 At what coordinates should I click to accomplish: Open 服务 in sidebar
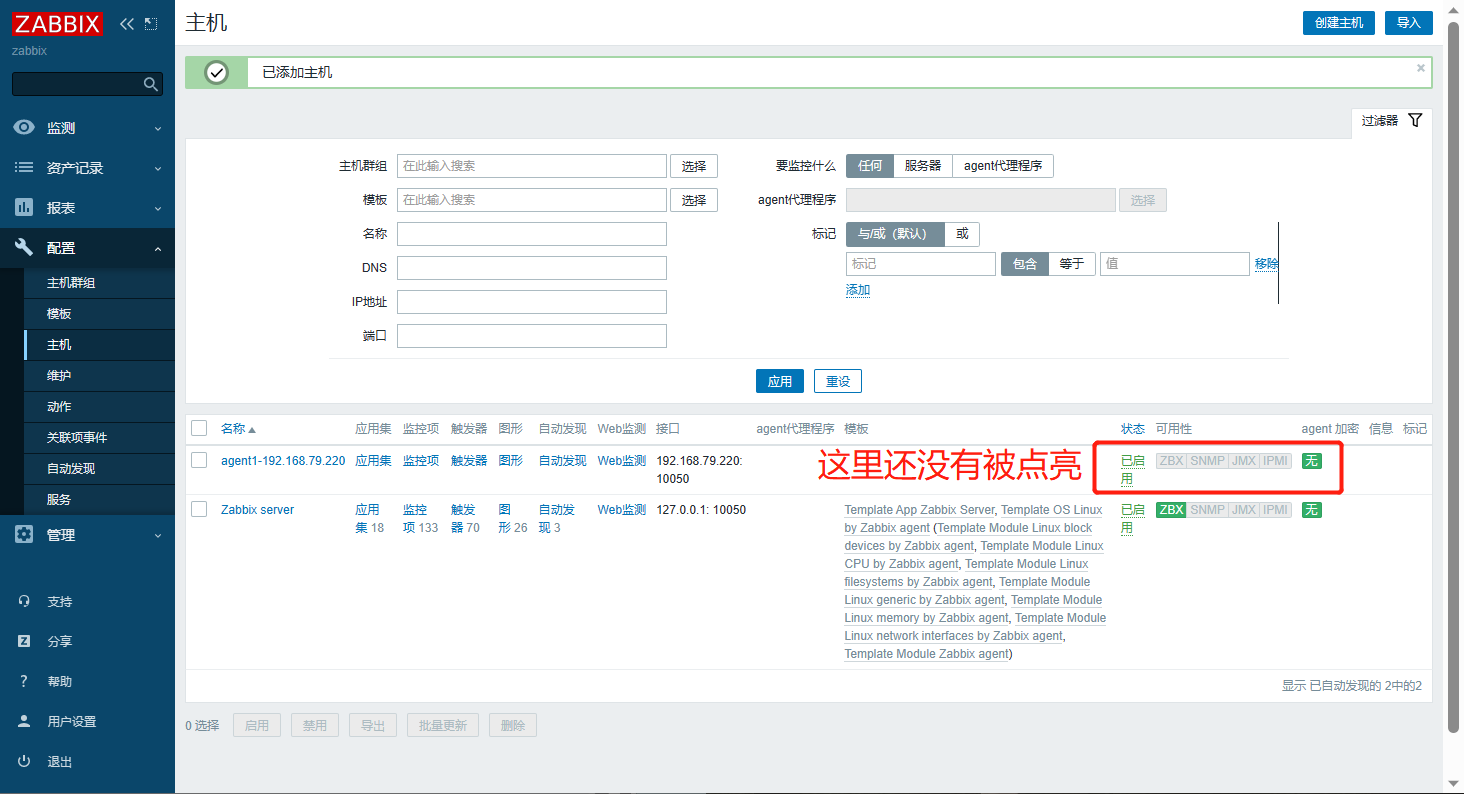click(99, 500)
